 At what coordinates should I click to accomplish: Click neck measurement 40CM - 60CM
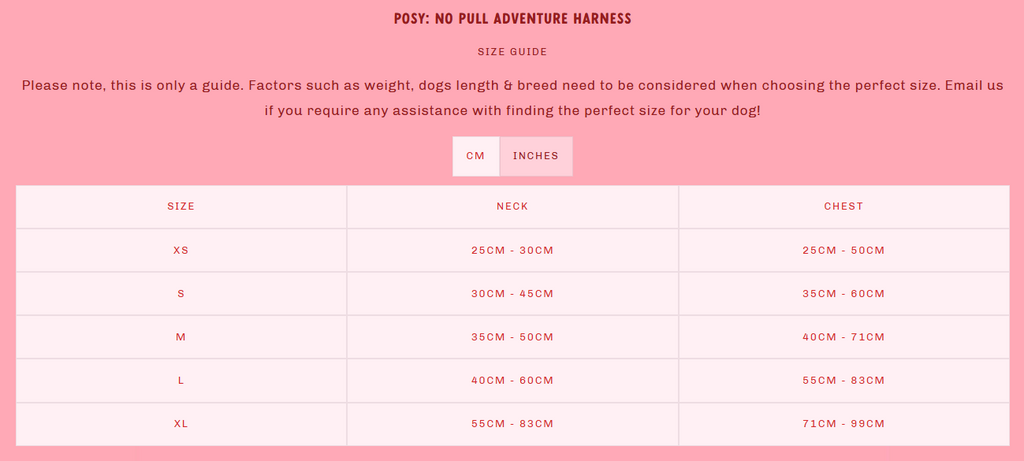[x=513, y=381]
